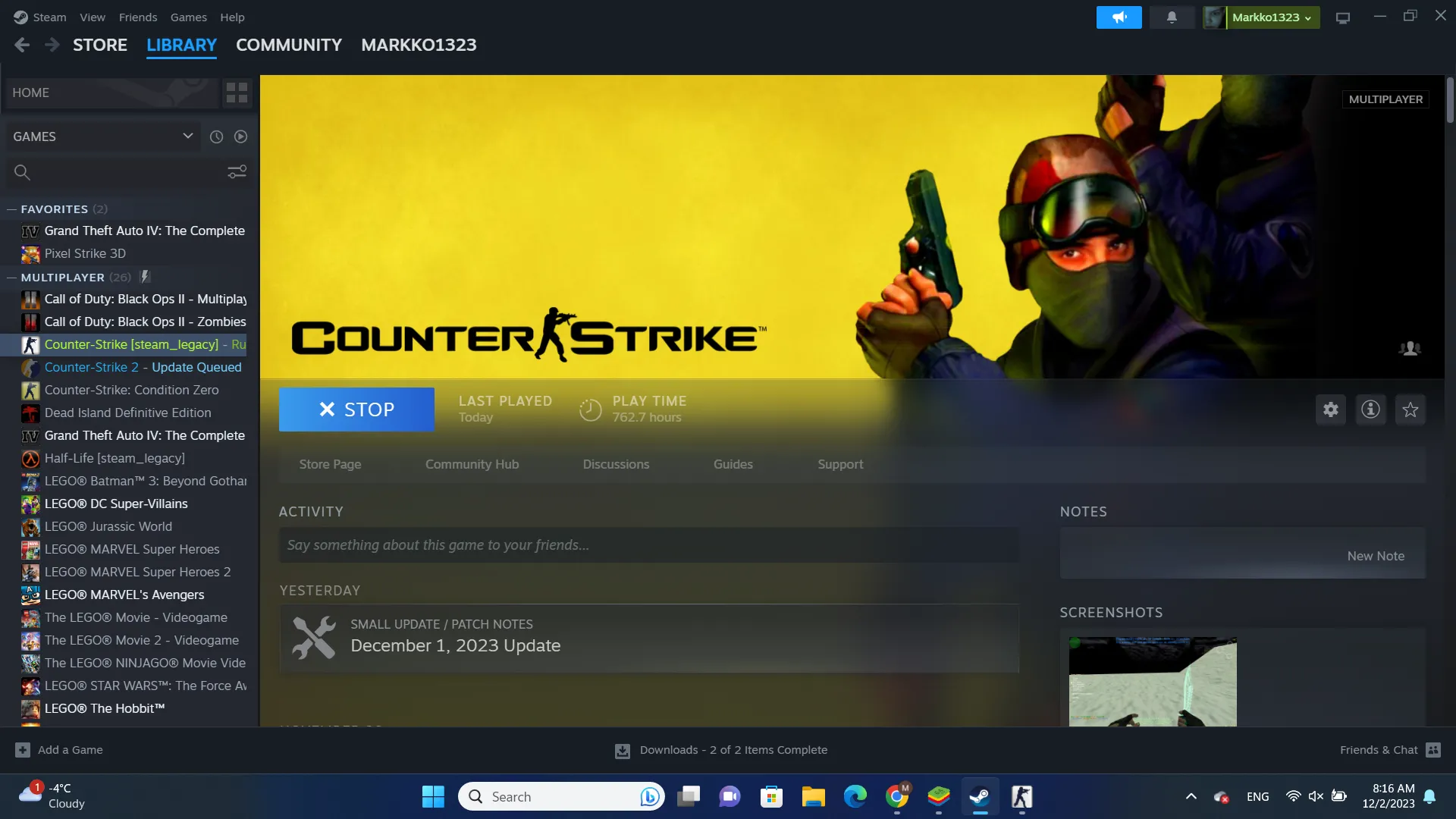Viewport: 1456px width, 819px height.
Task: Toggle the favorite star for Counter-Strike
Action: pyautogui.click(x=1410, y=409)
